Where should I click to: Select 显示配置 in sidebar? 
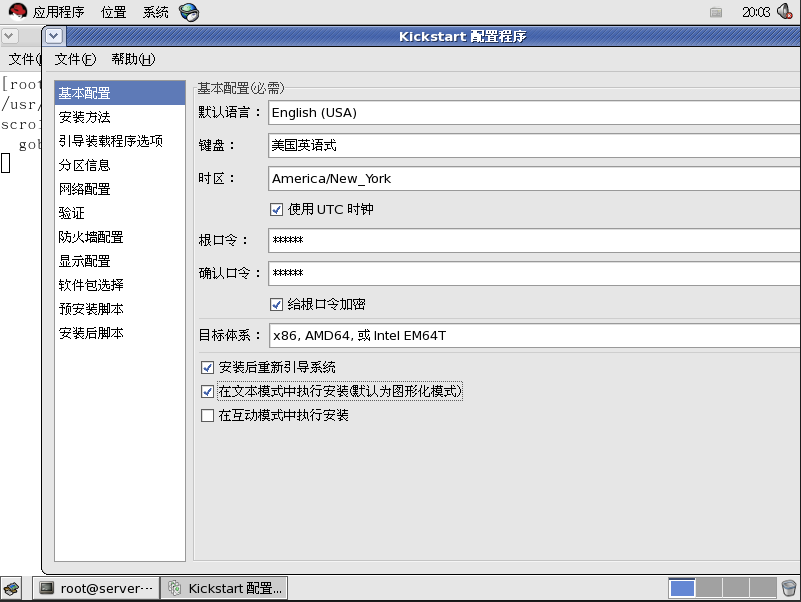(x=120, y=261)
